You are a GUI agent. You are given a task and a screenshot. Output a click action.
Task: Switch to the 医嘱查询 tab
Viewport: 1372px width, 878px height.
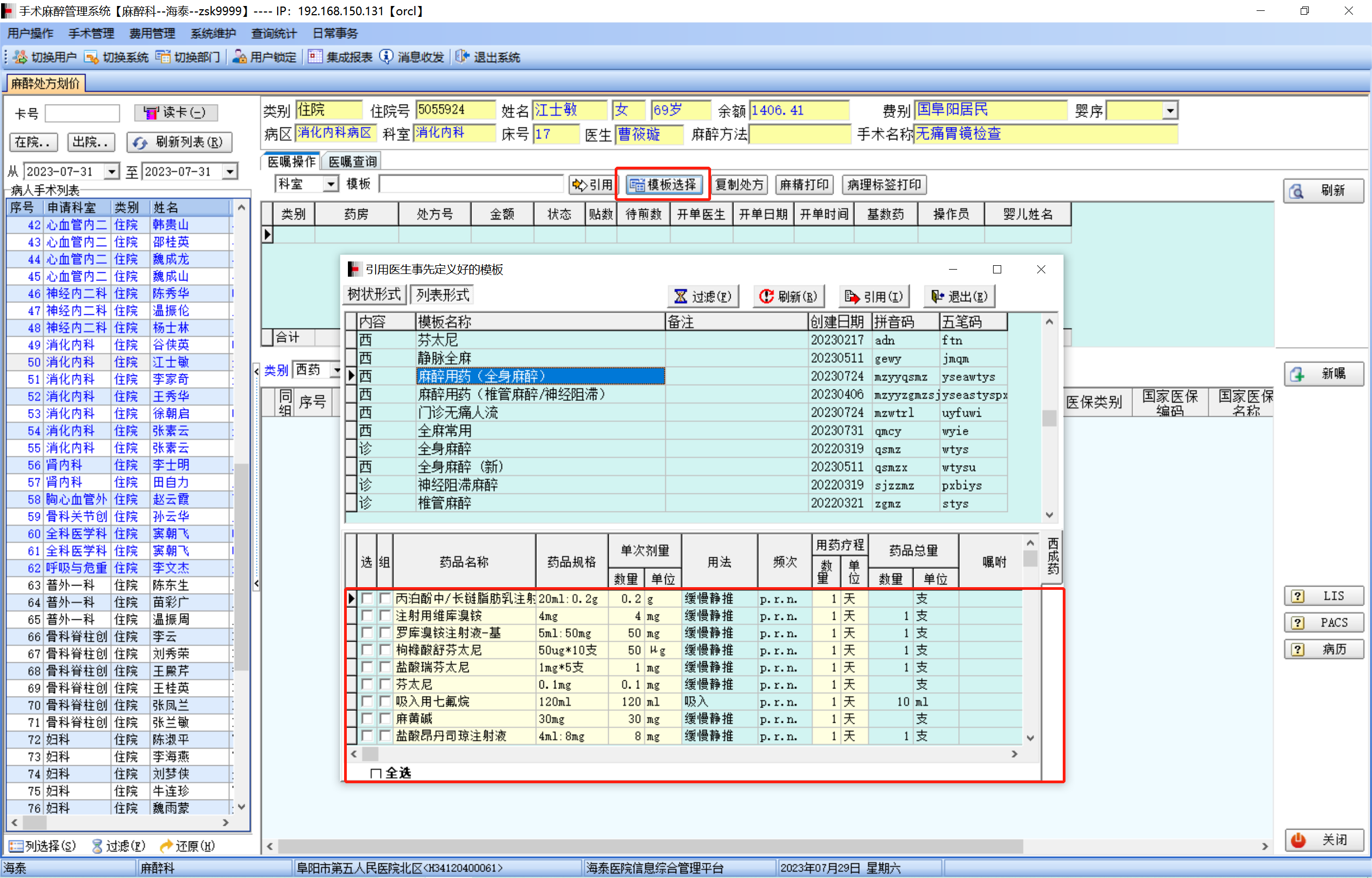[x=353, y=162]
